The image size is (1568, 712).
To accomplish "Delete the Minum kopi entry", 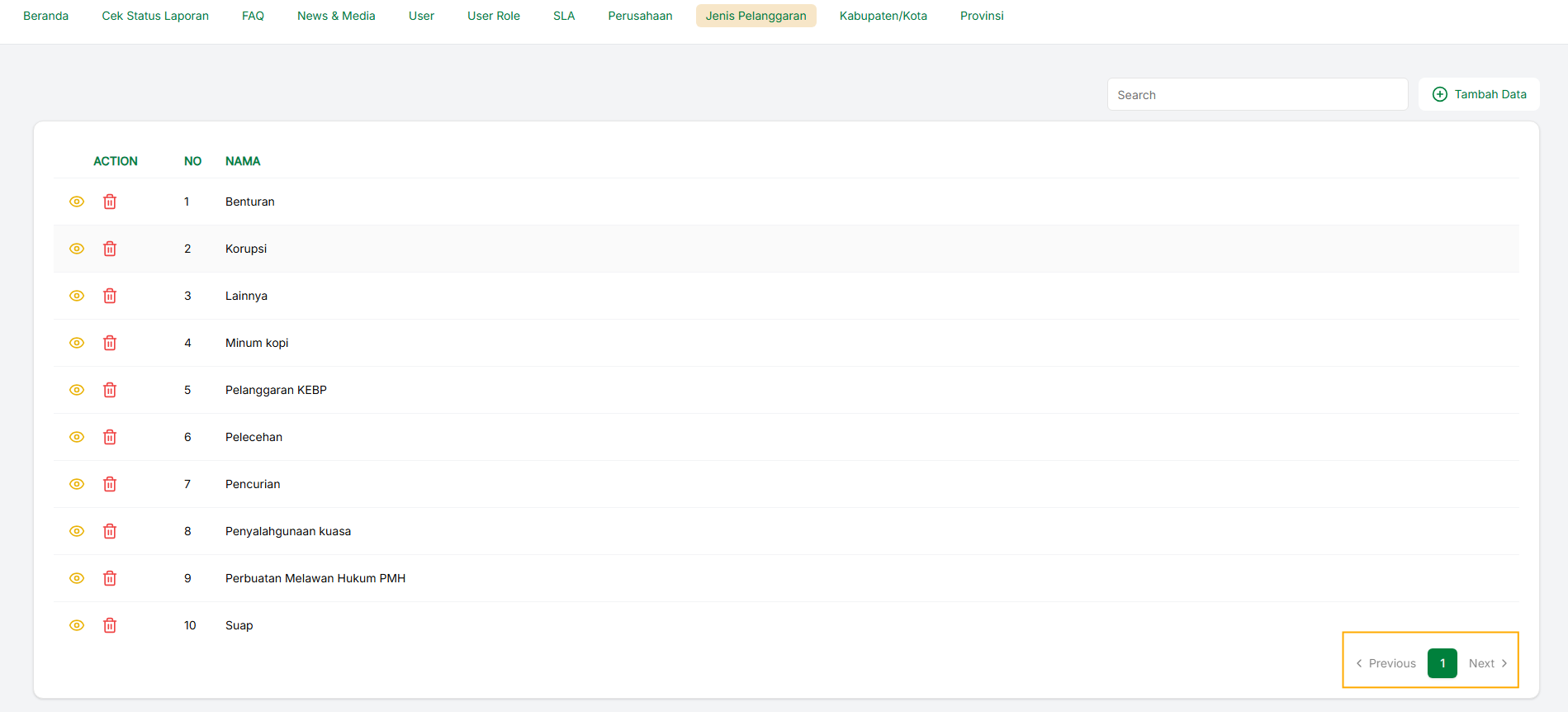I will click(110, 343).
